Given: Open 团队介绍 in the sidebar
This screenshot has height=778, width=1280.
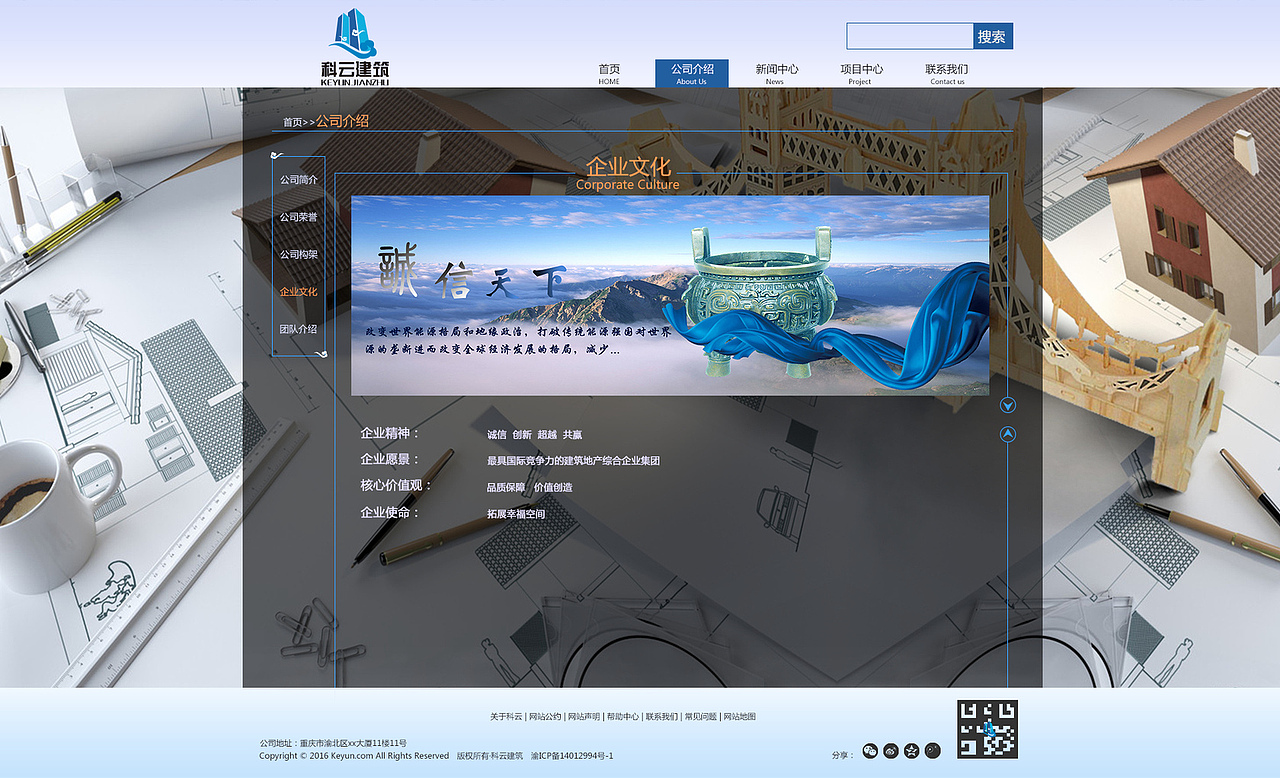Looking at the screenshot, I should pos(299,329).
